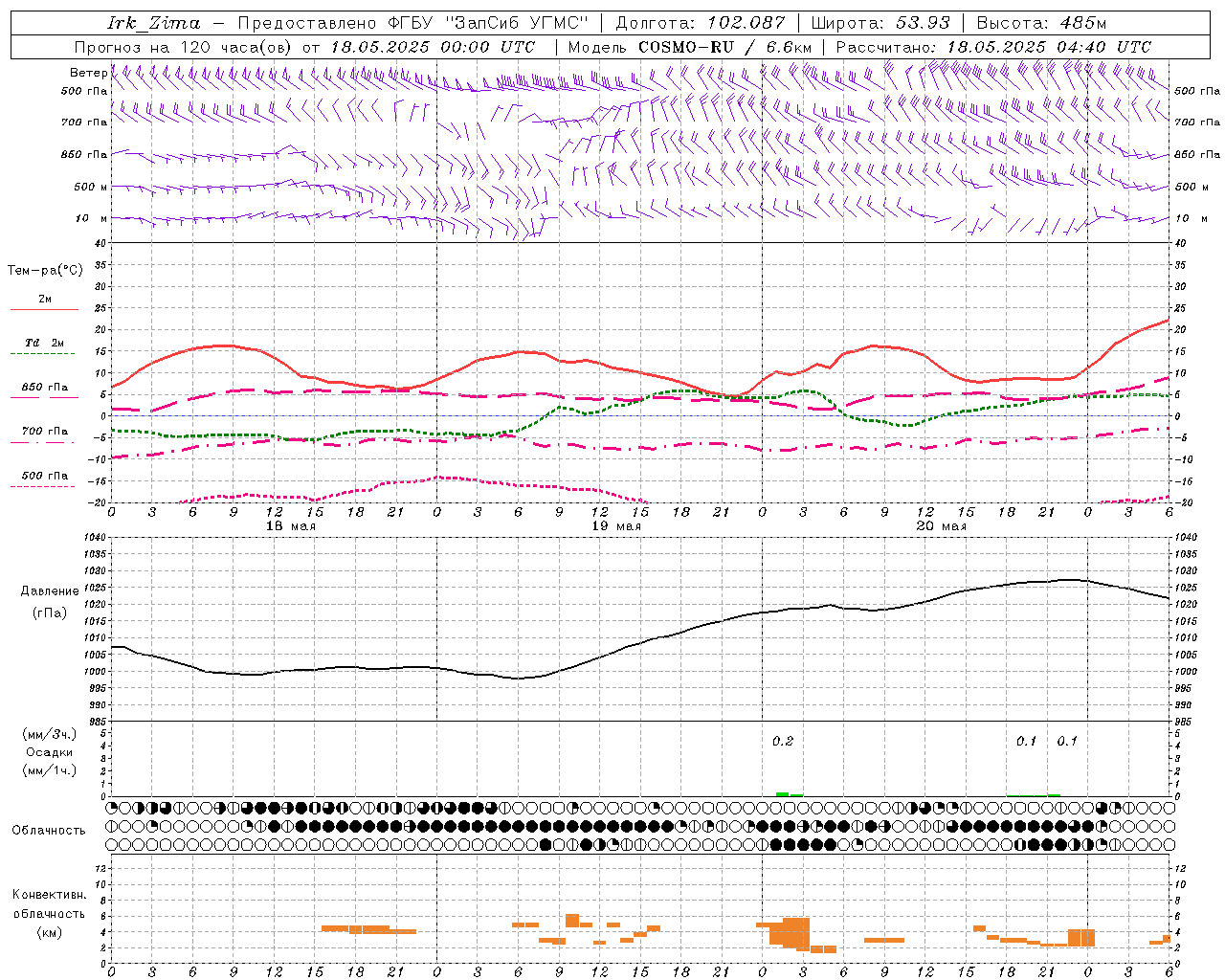
Task: Click the 10 м wind level label on the left axis
Action: point(91,218)
